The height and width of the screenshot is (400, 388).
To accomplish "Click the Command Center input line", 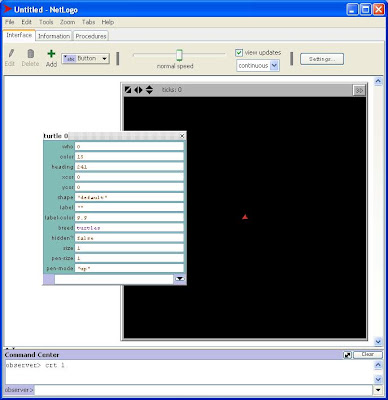I will click(203, 389).
